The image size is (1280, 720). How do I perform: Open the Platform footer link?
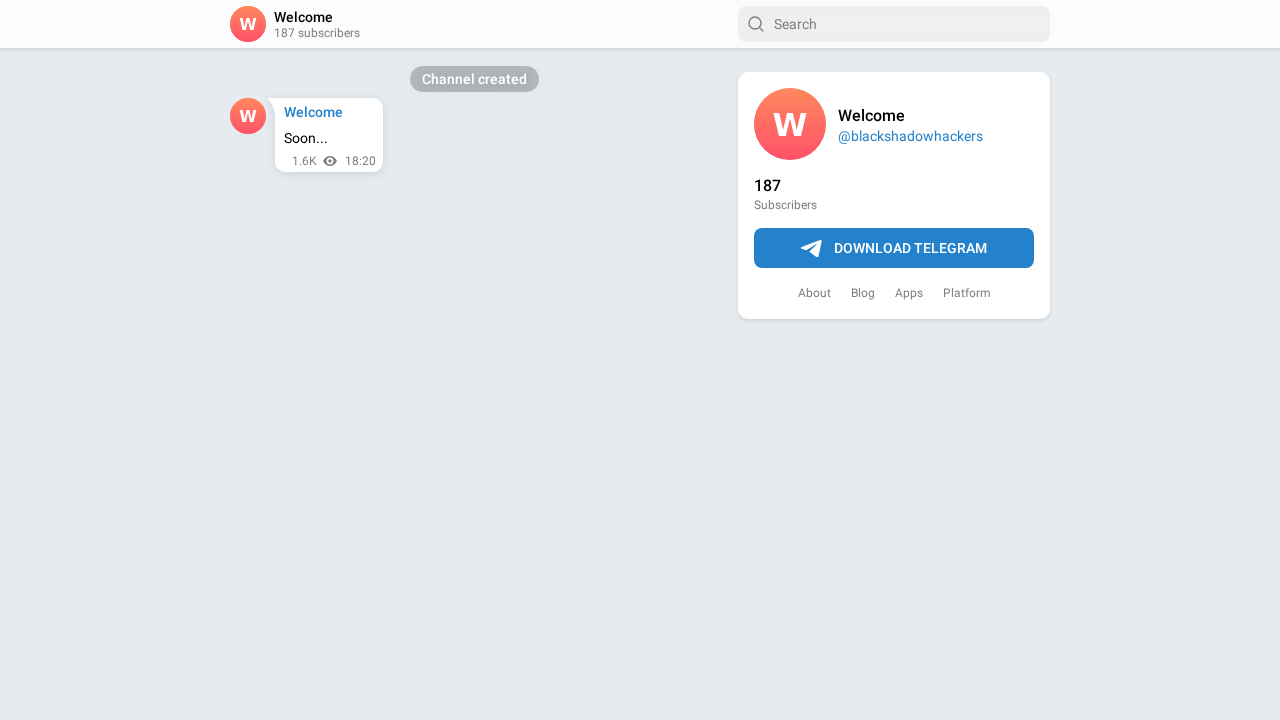[x=967, y=293]
